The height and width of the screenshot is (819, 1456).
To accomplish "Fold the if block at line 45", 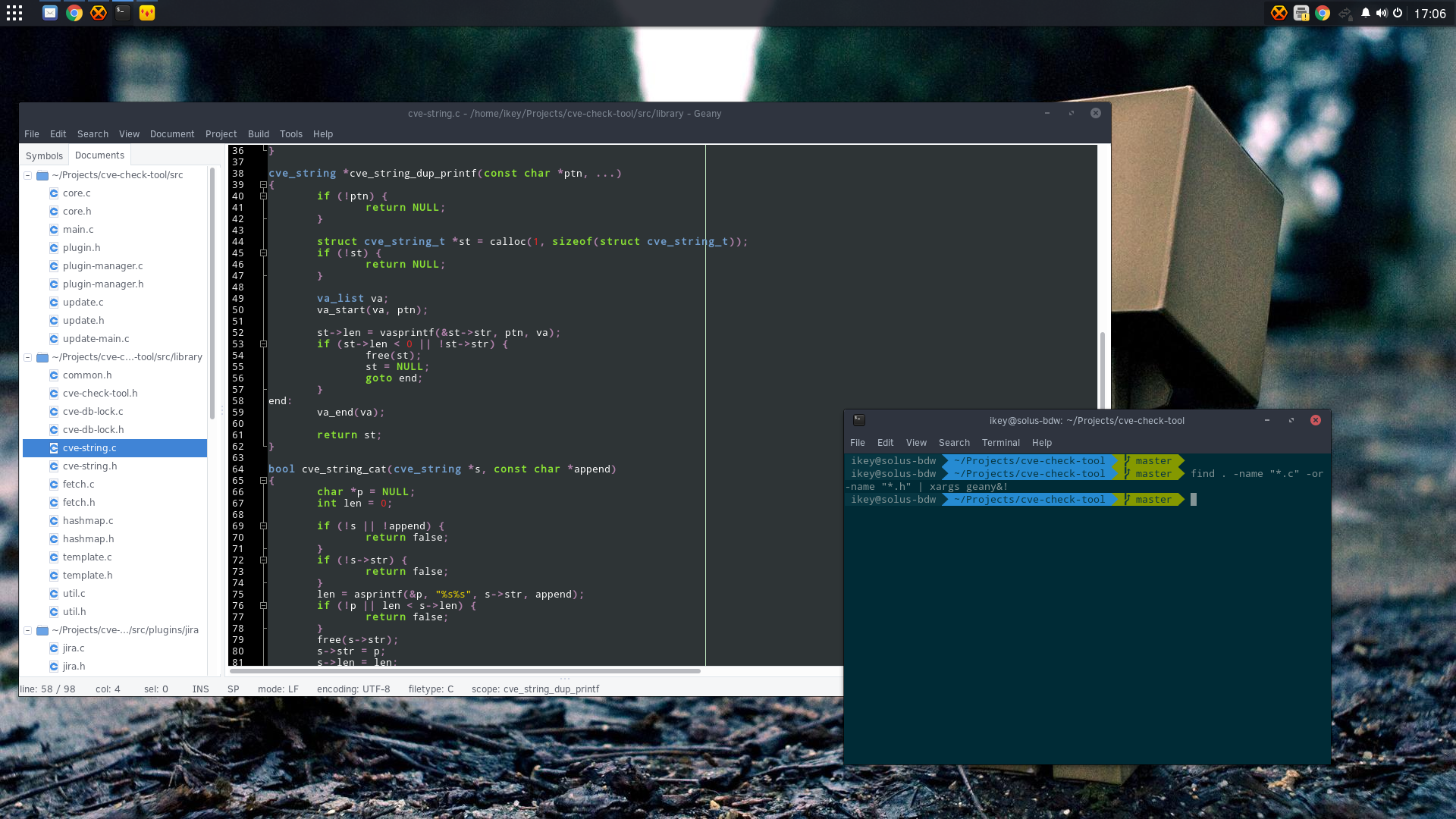I will pyautogui.click(x=263, y=253).
